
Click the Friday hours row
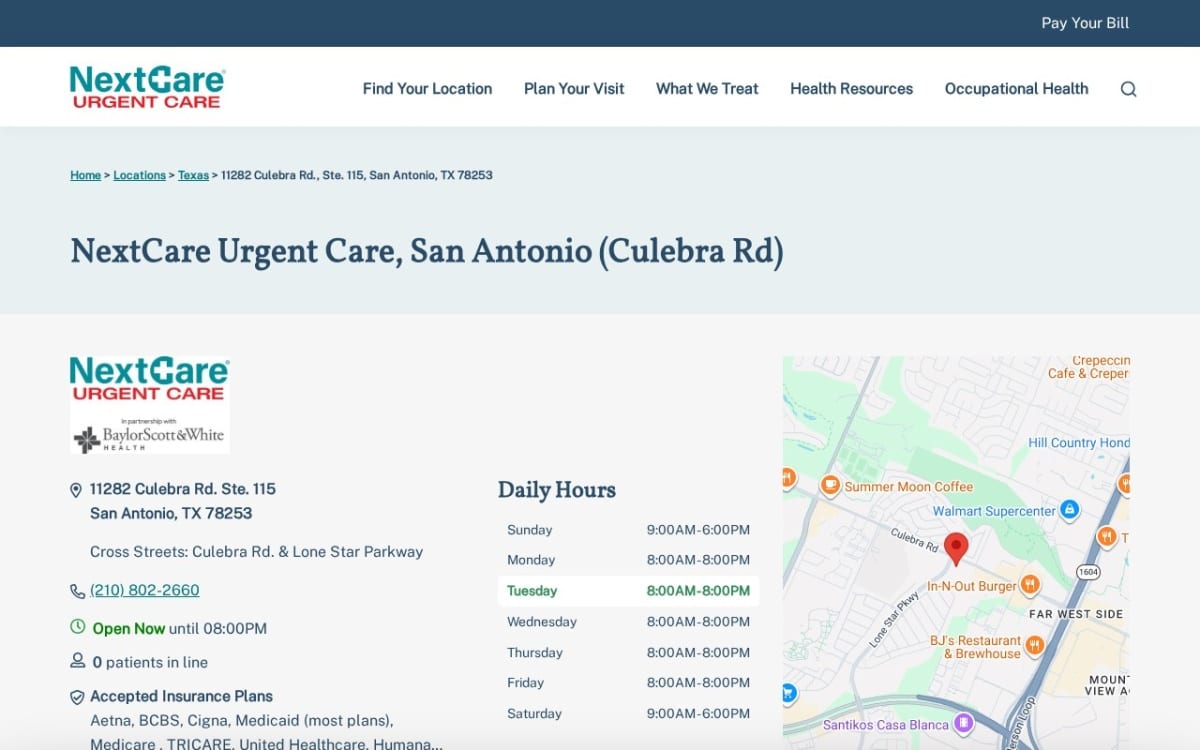(x=628, y=683)
